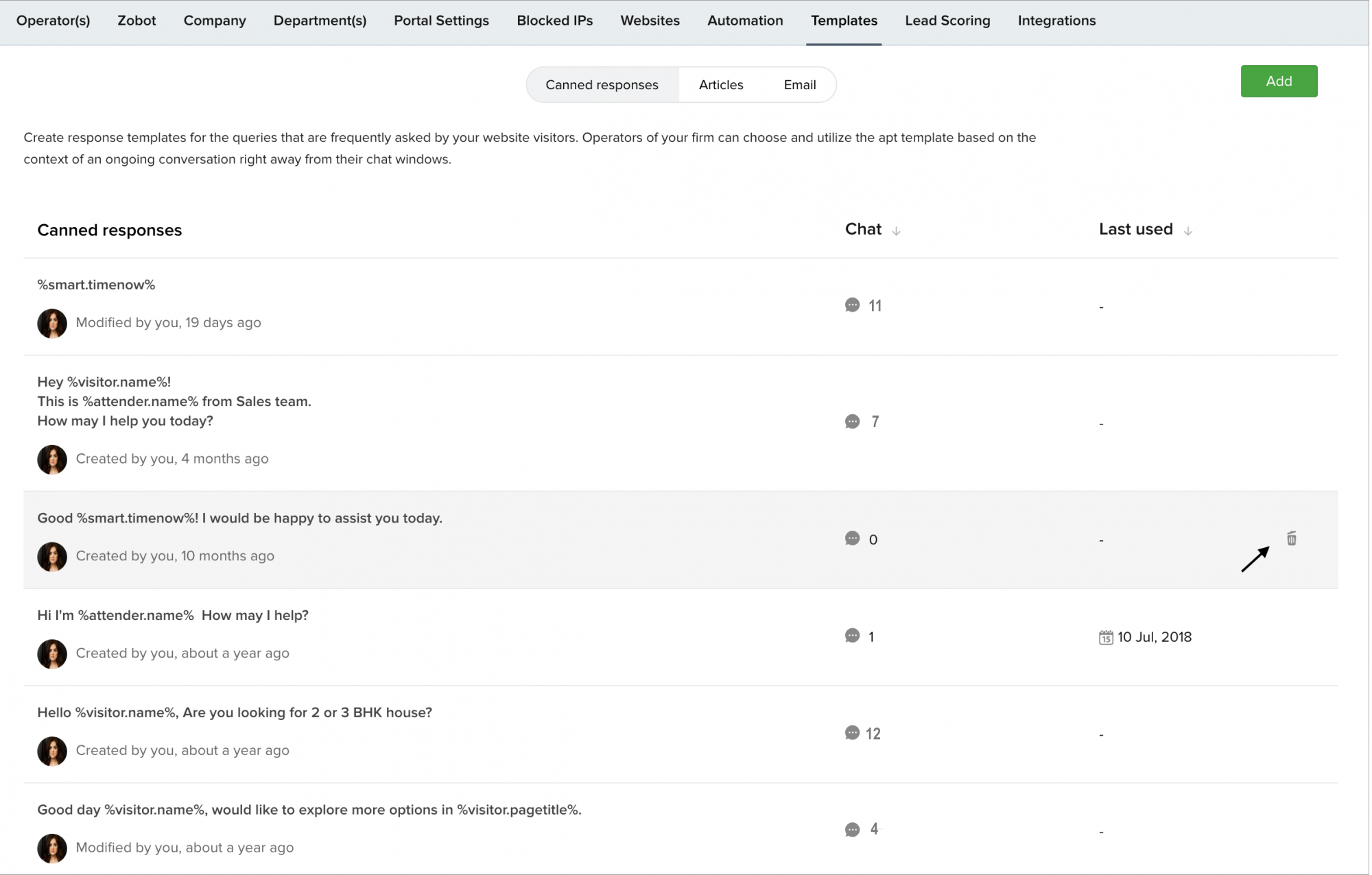Click avatar beside 'Created by you, 4 months ago'
Image resolution: width=1372 pixels, height=875 pixels.
tap(52, 459)
